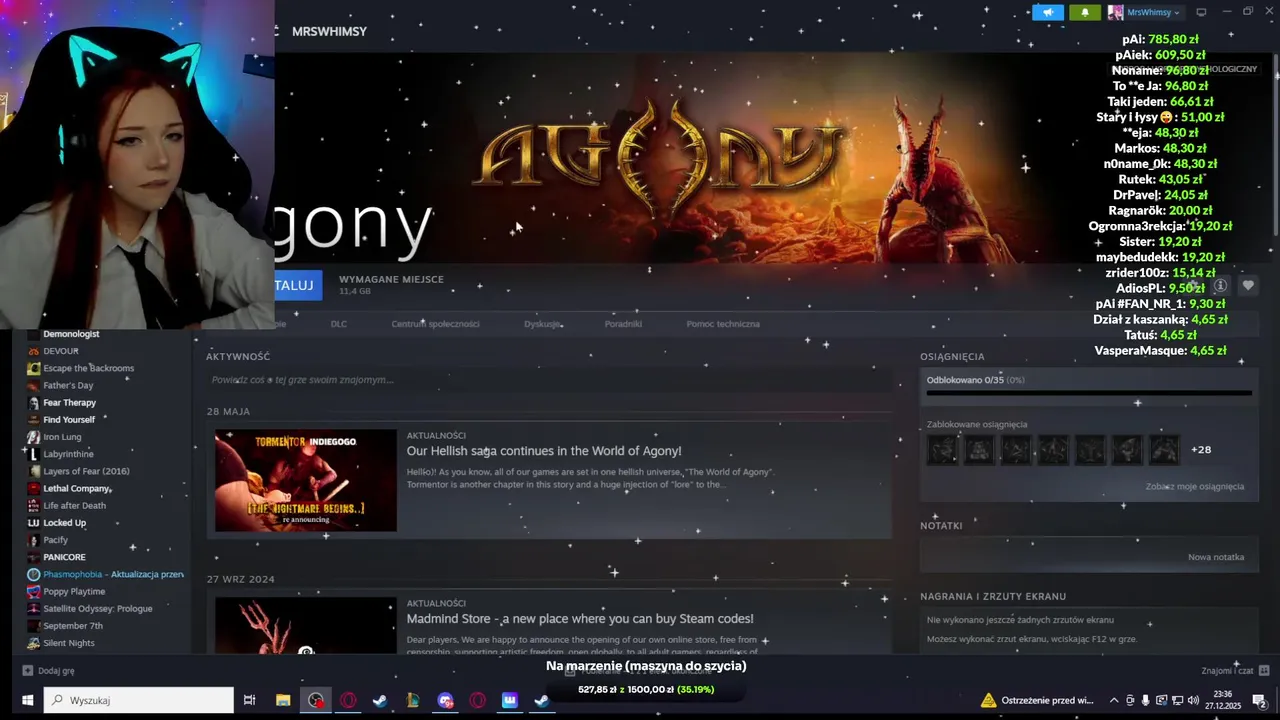Select PANICORE in the library list
This screenshot has height=720, width=1280.
point(64,557)
